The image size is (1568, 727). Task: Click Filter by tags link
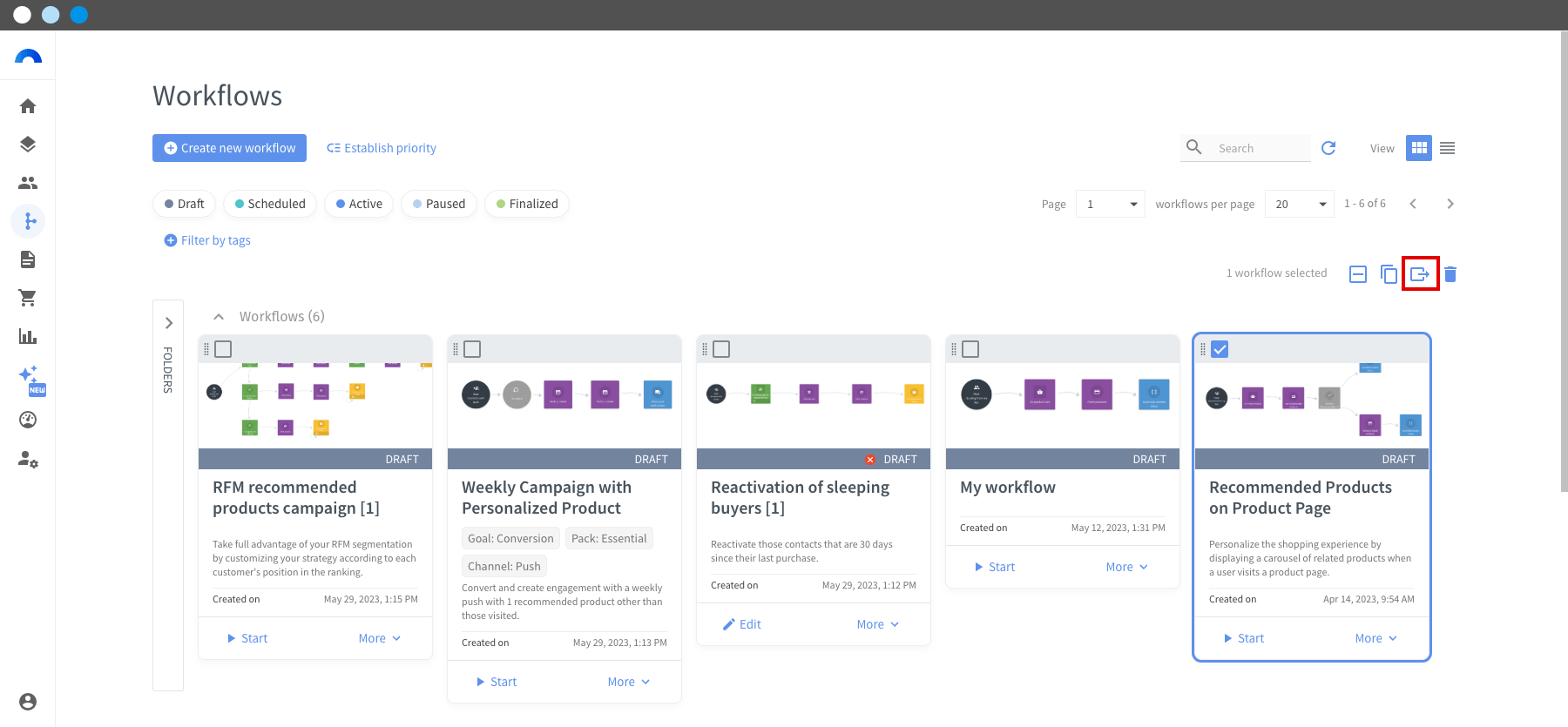(207, 240)
